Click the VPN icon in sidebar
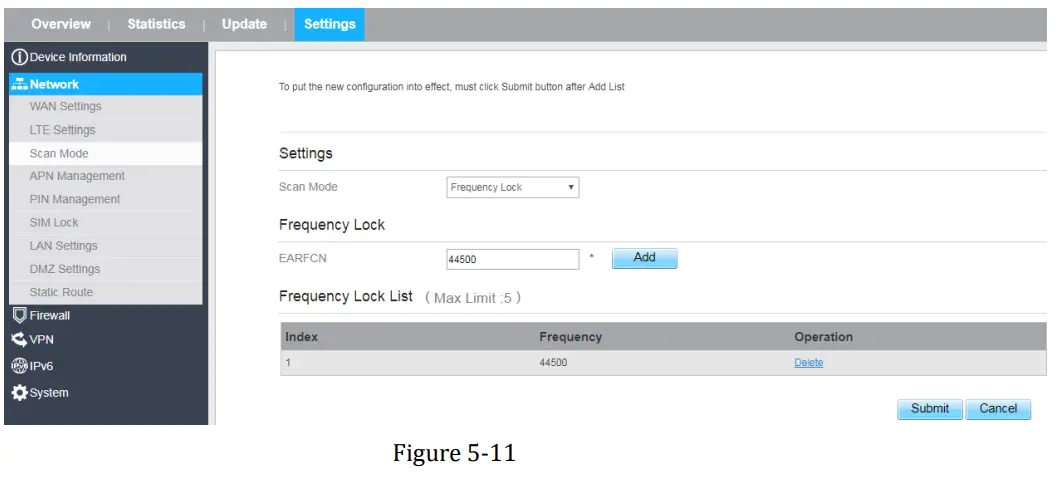Screen dimensions: 1058x478 click(19, 339)
